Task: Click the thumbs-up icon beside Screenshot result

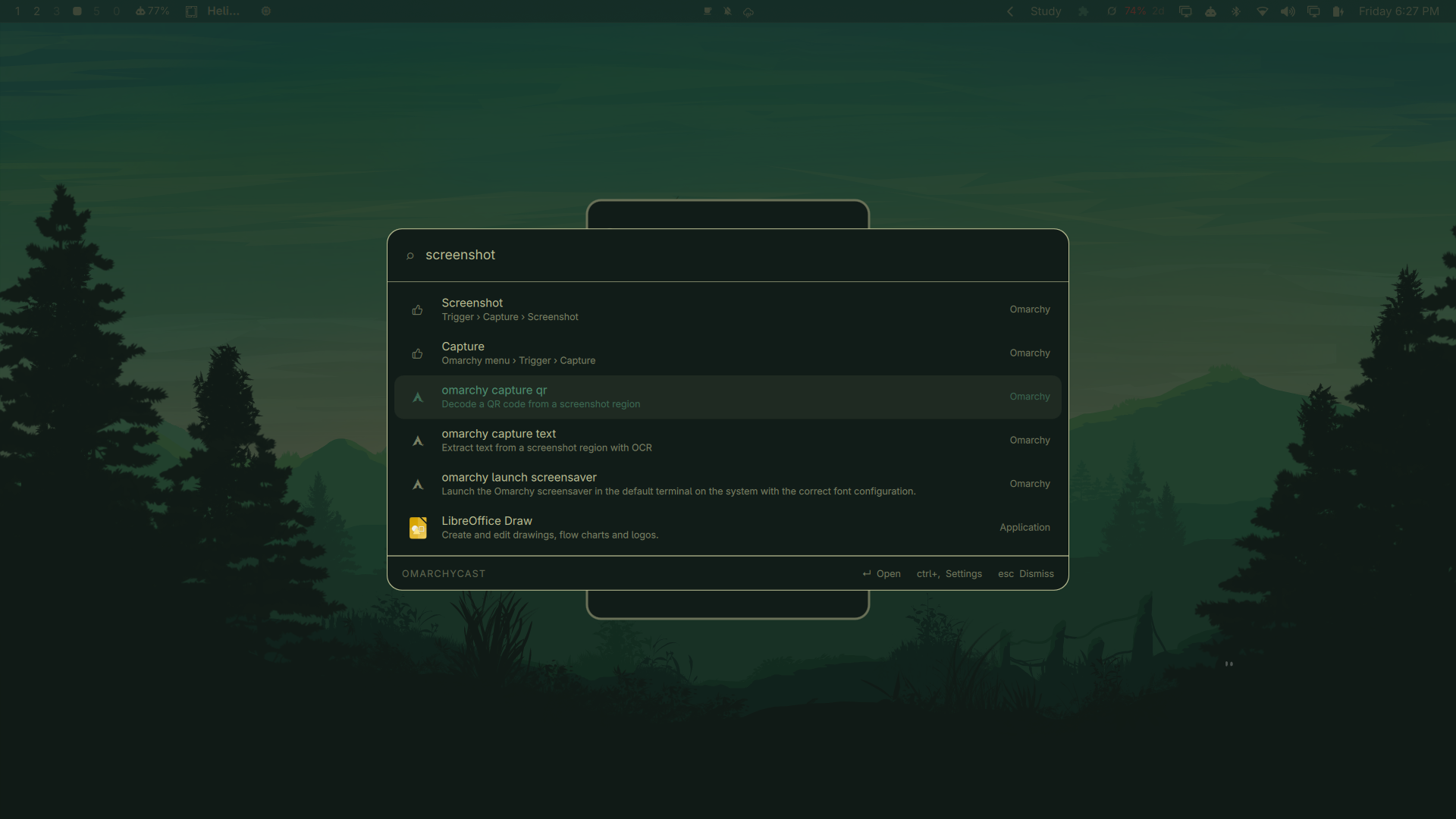Action: click(x=417, y=309)
